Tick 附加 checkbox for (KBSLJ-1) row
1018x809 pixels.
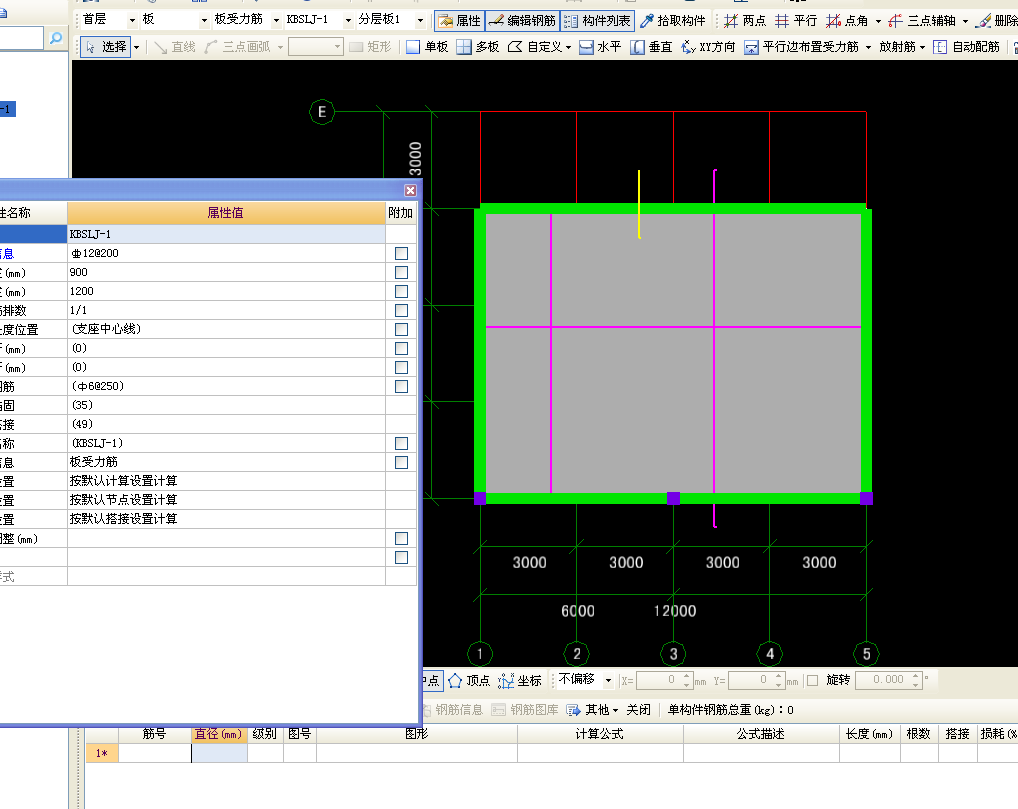[x=401, y=443]
